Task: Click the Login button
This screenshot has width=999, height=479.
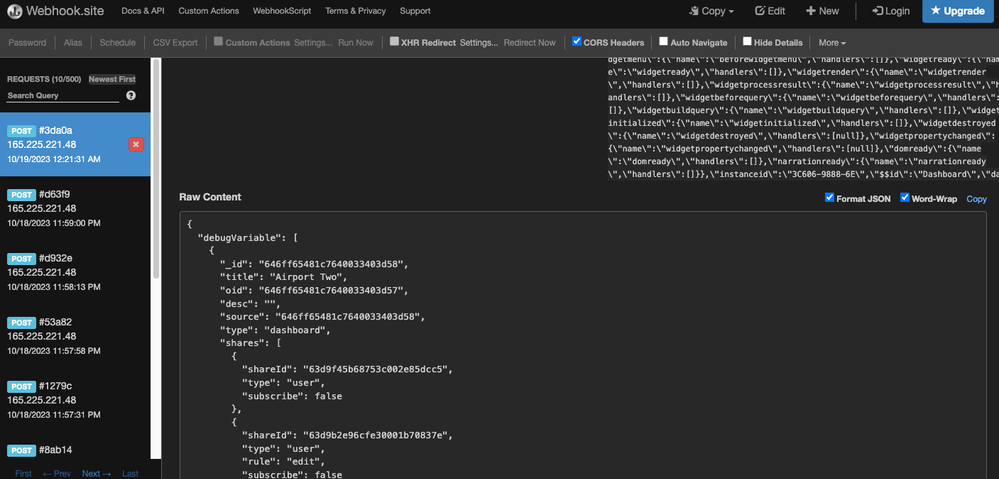Action: click(x=890, y=11)
